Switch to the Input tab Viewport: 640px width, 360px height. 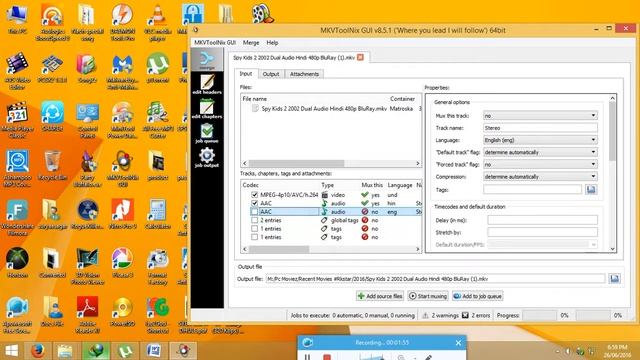coord(246,73)
